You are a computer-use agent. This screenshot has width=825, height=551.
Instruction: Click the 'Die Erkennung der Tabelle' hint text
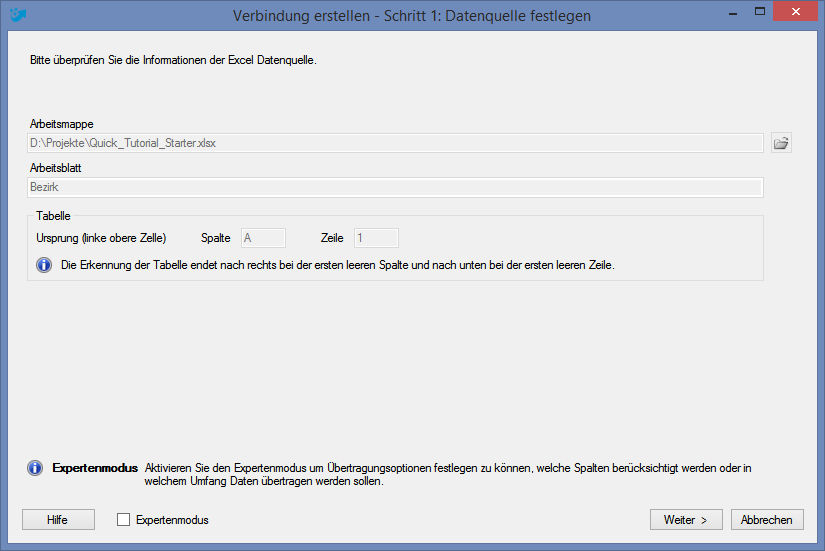(x=338, y=265)
